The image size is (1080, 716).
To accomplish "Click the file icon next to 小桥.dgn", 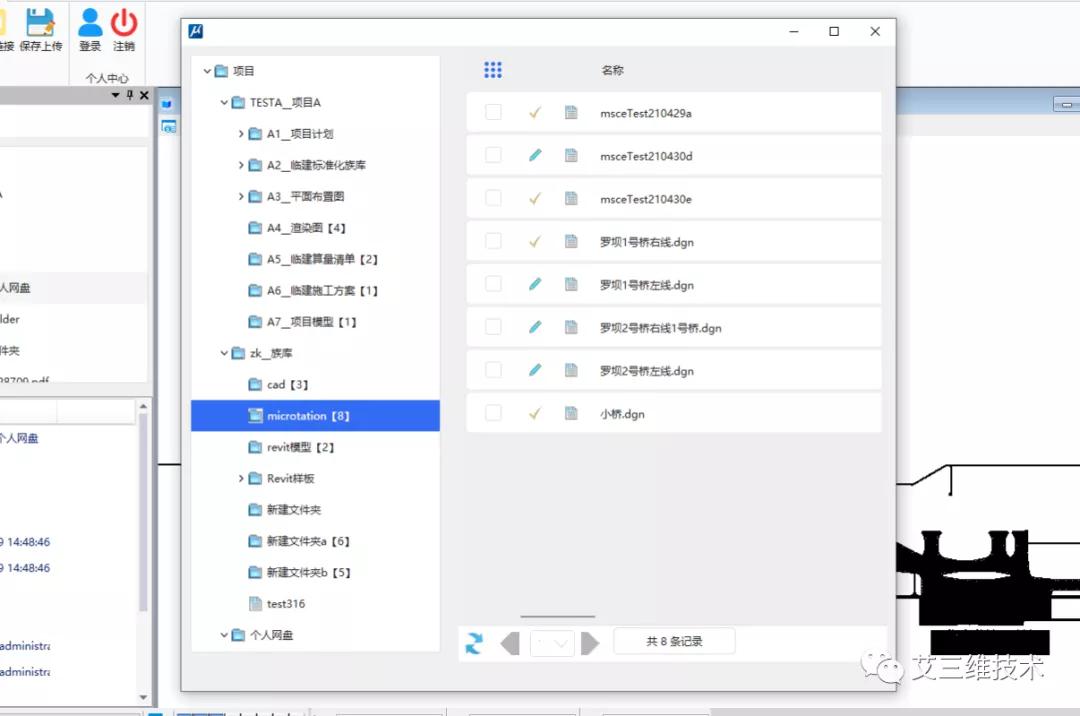I will click(x=571, y=413).
